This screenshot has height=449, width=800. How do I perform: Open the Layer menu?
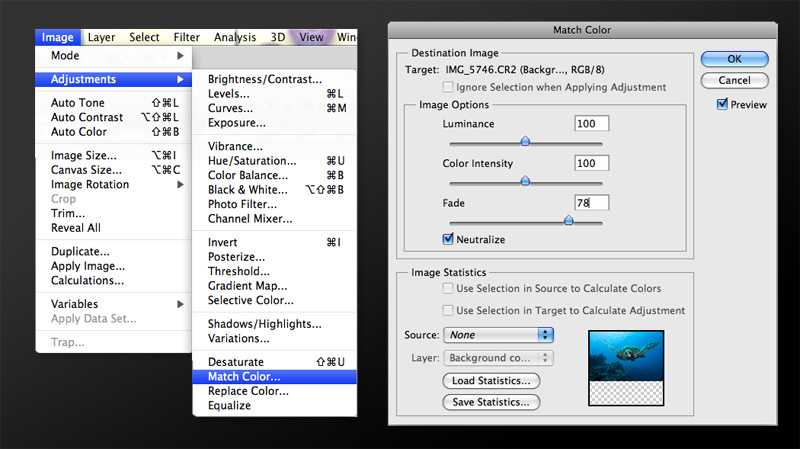point(101,37)
